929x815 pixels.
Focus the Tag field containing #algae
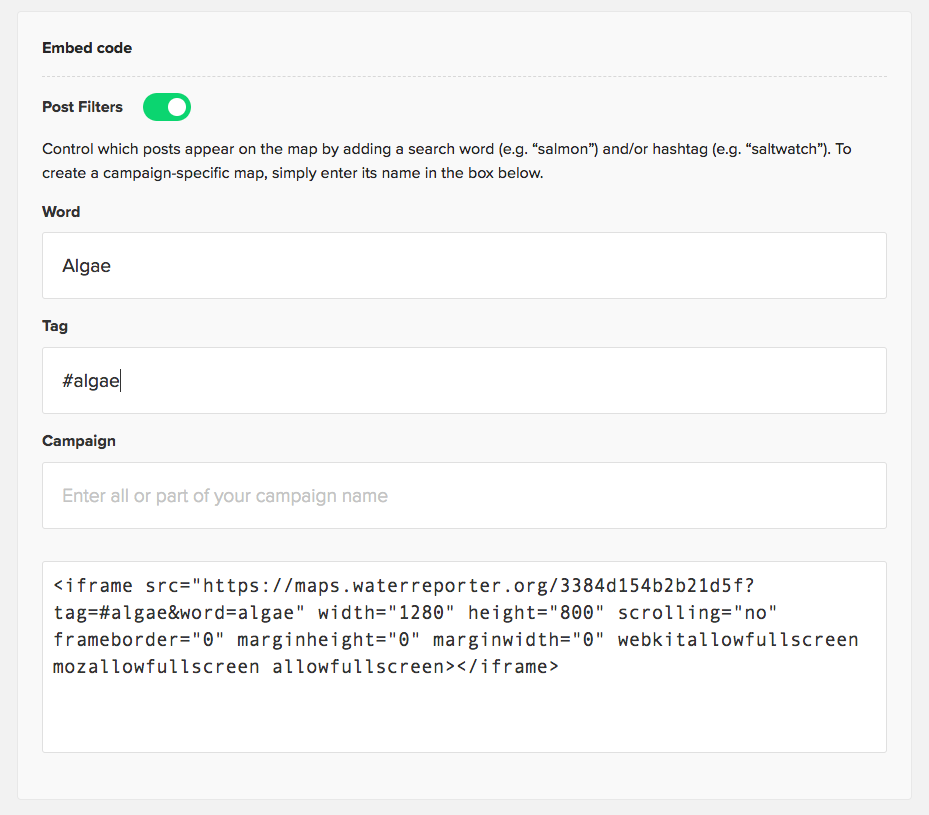click(x=464, y=381)
